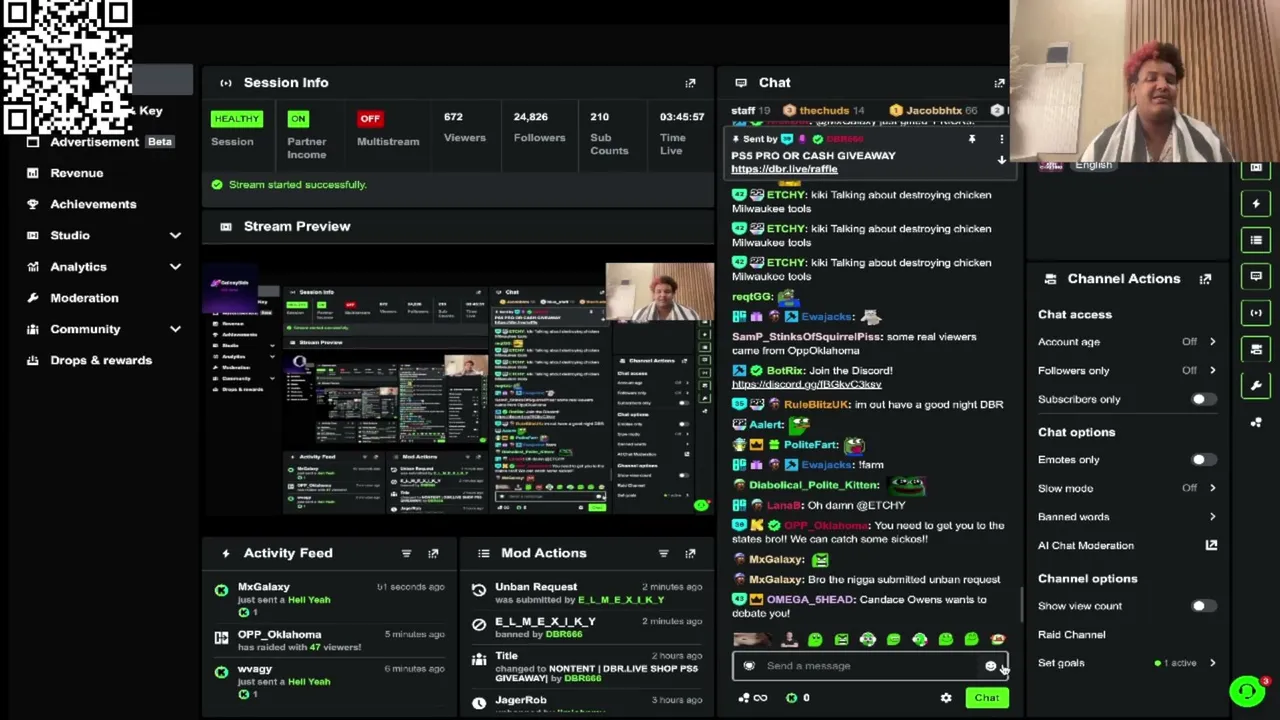
Task: Toggle Subscribers only chat
Action: click(1203, 399)
